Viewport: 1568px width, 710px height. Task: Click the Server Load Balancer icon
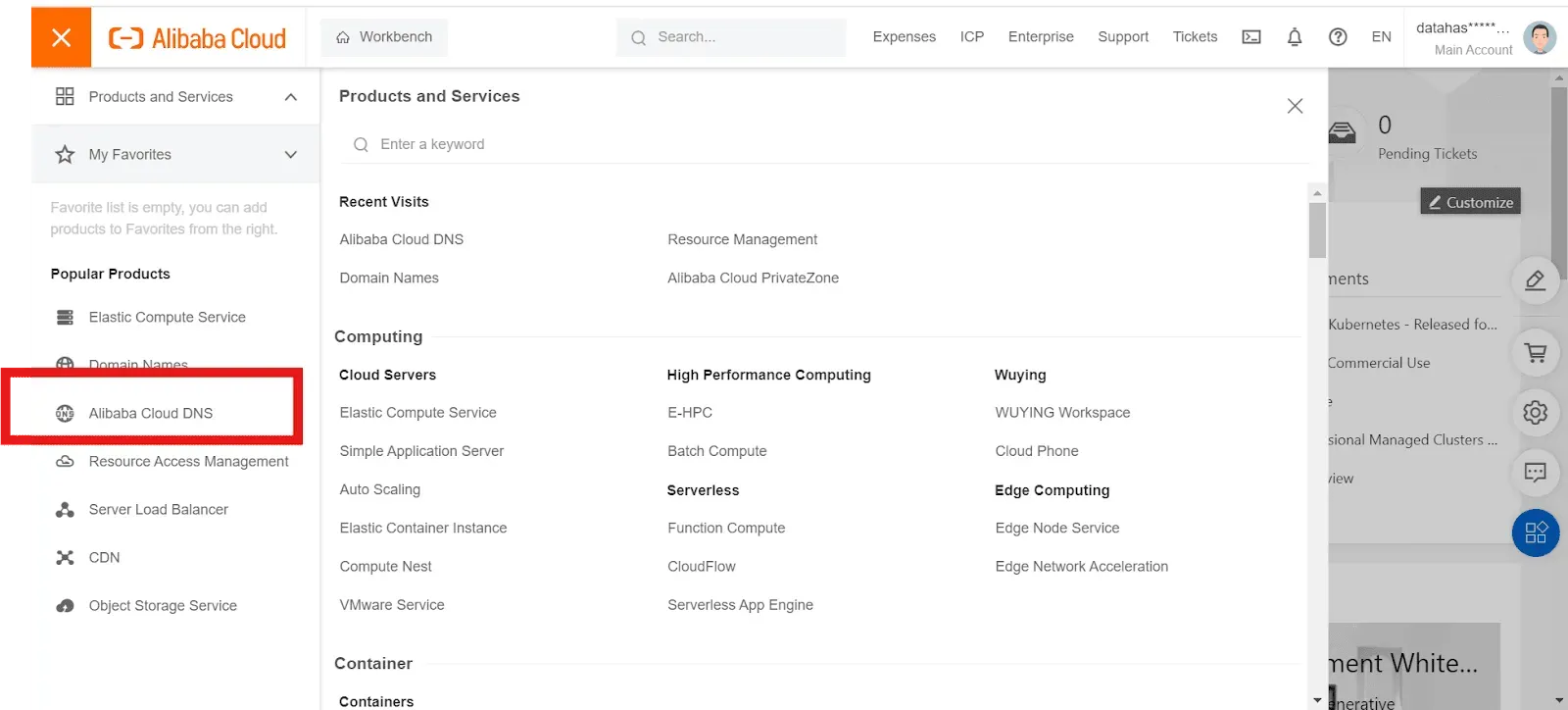tap(65, 510)
